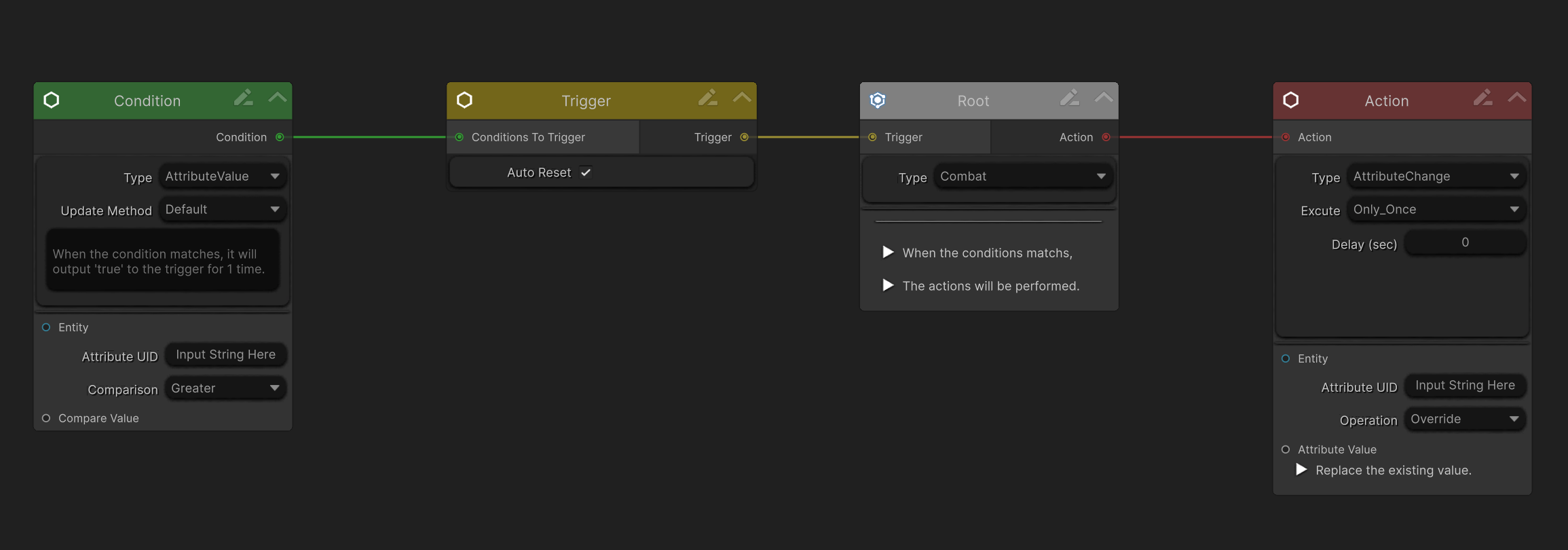Click the pencil icon on Root node
This screenshot has width=1568, height=550.
click(1069, 98)
